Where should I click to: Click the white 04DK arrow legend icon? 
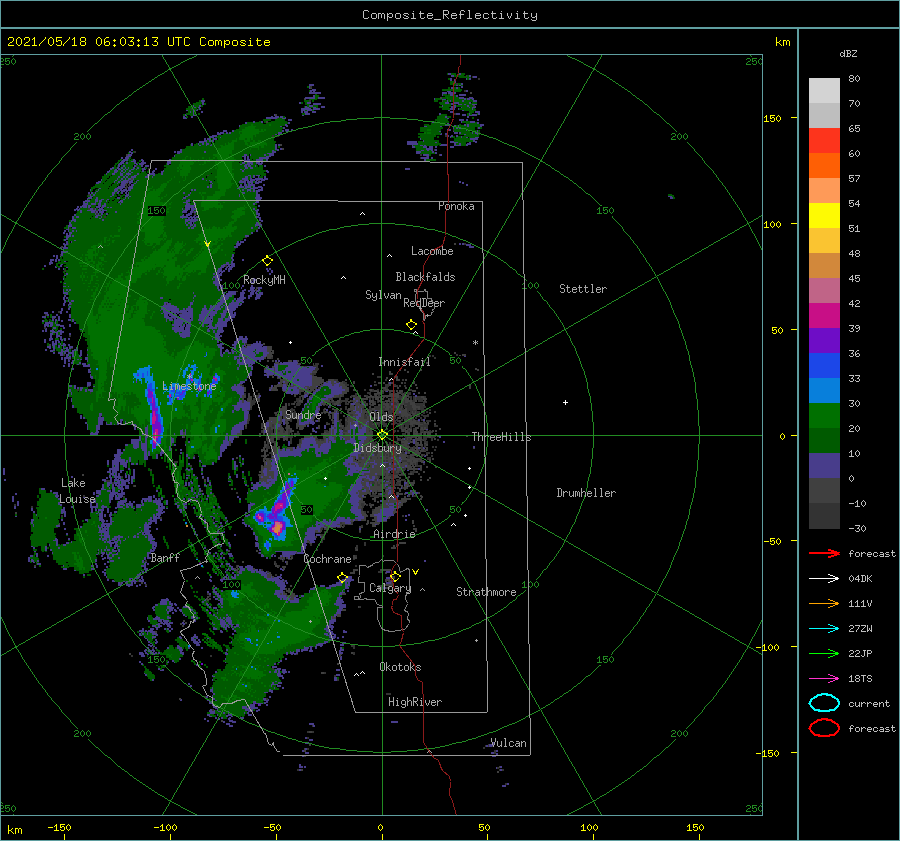click(x=824, y=579)
